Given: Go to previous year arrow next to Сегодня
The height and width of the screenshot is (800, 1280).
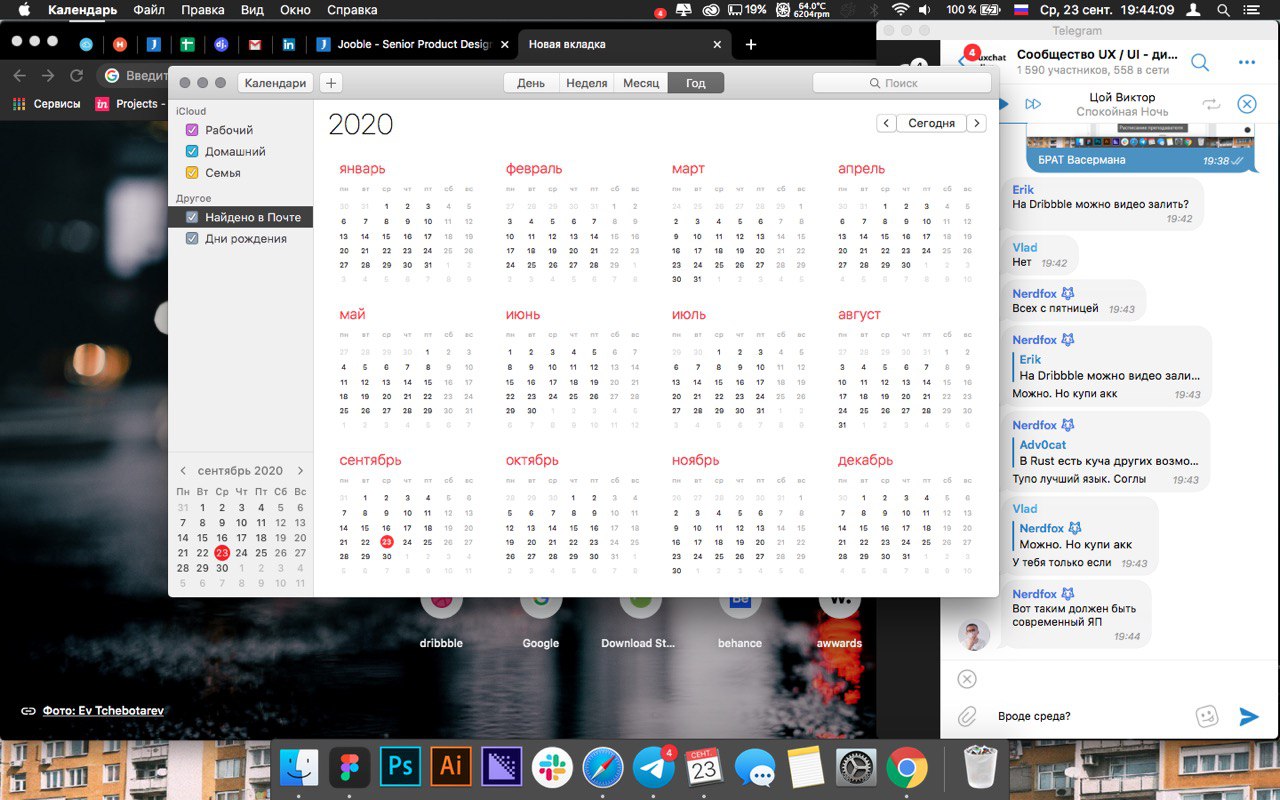Looking at the screenshot, I should pos(886,123).
